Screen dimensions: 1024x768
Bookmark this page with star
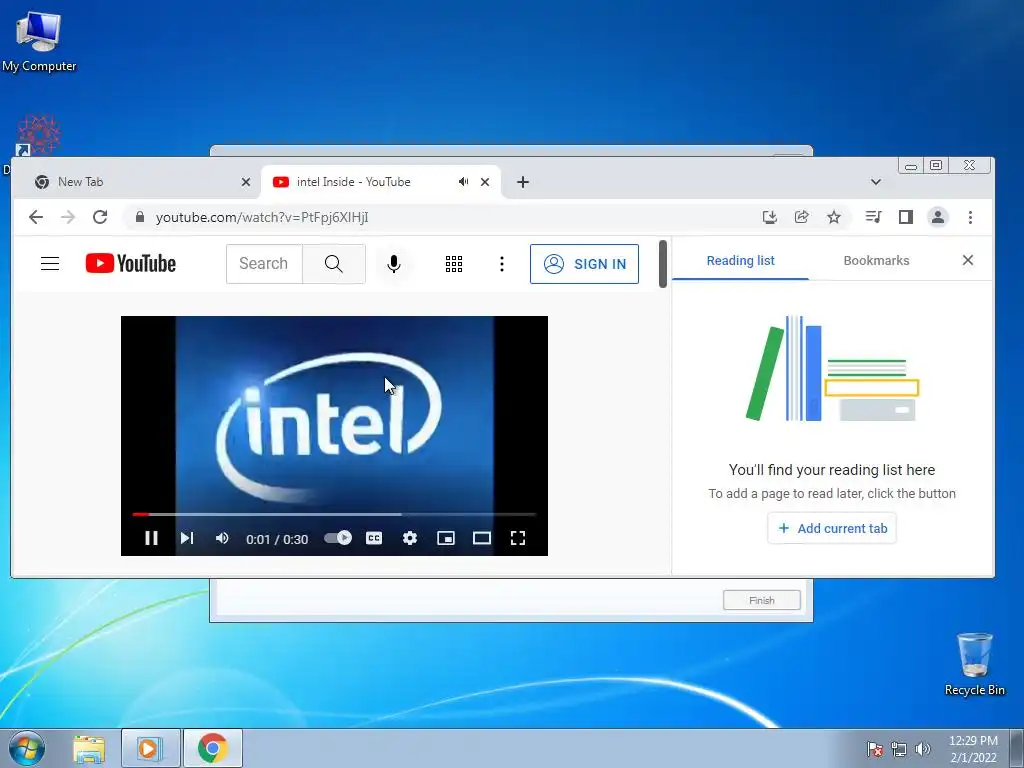click(834, 217)
